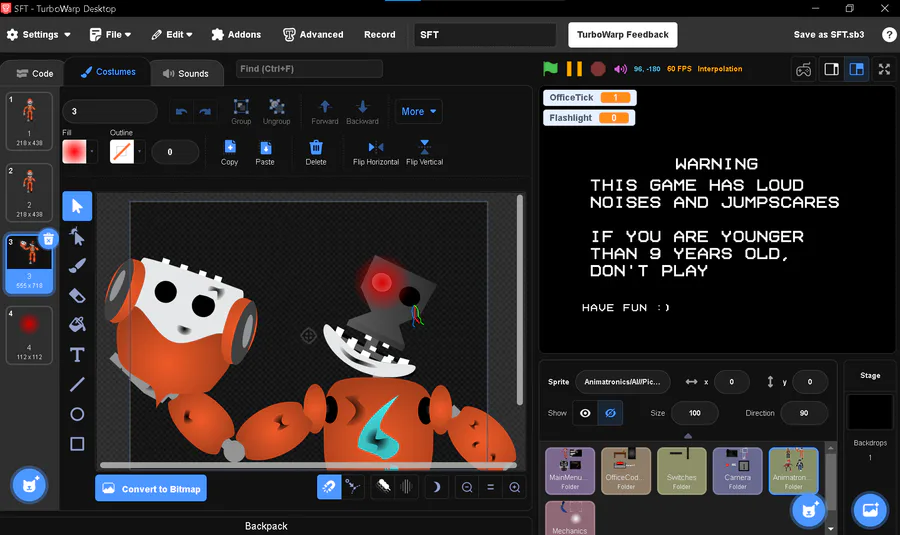Click the Ungroup icon
This screenshot has width=900, height=535.
[277, 111]
